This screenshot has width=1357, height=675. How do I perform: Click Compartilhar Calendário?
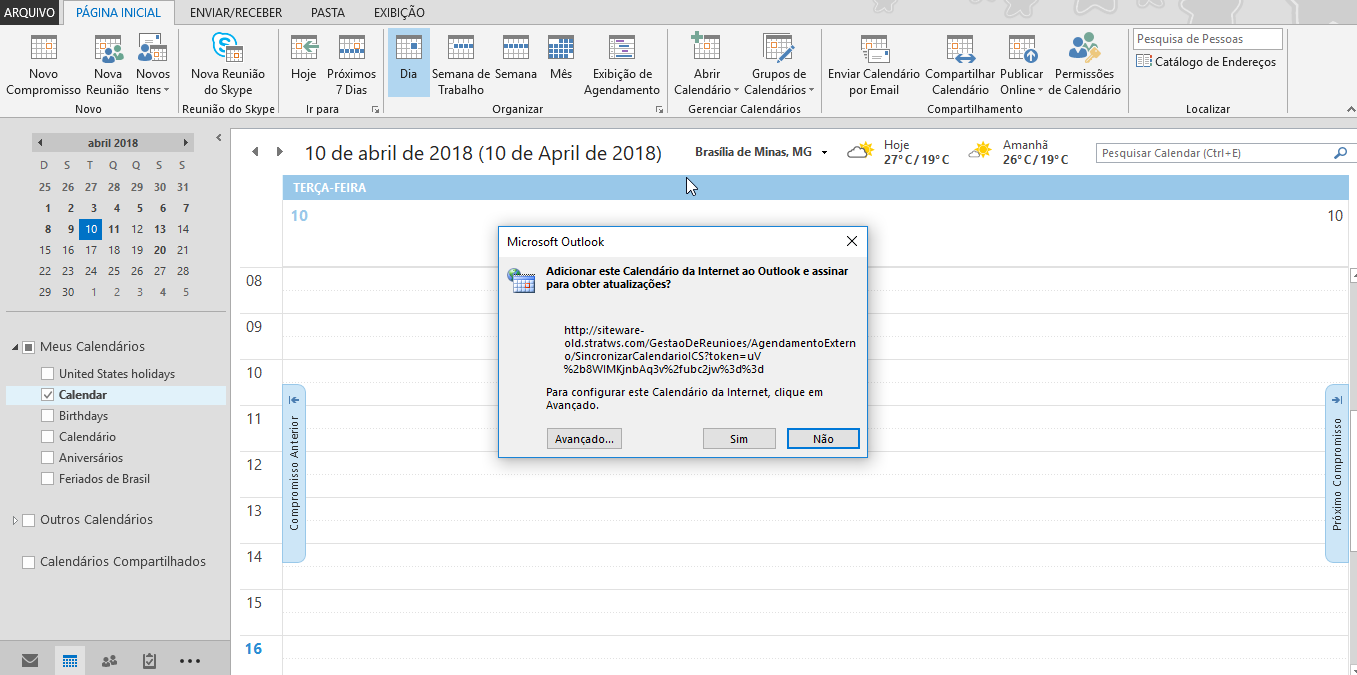960,65
